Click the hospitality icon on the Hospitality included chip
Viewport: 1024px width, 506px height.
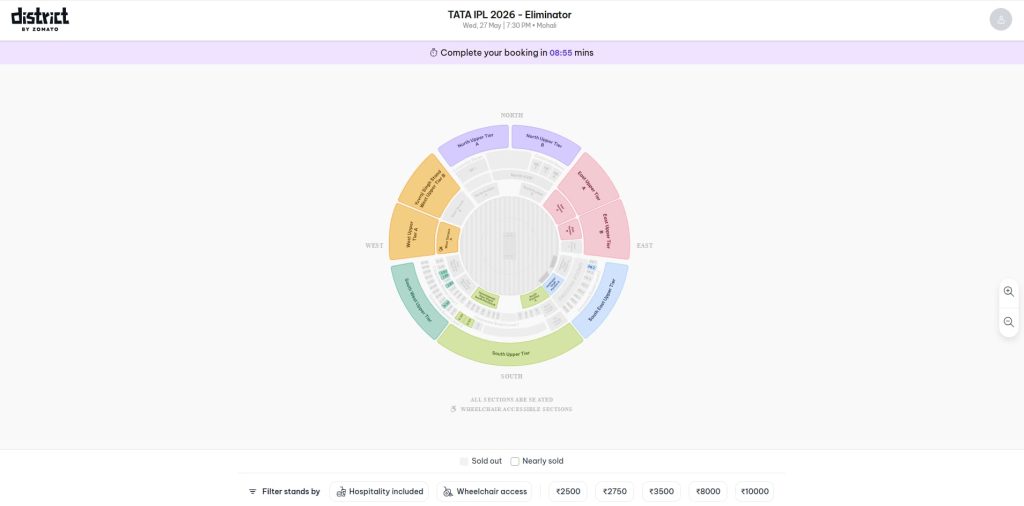(341, 492)
